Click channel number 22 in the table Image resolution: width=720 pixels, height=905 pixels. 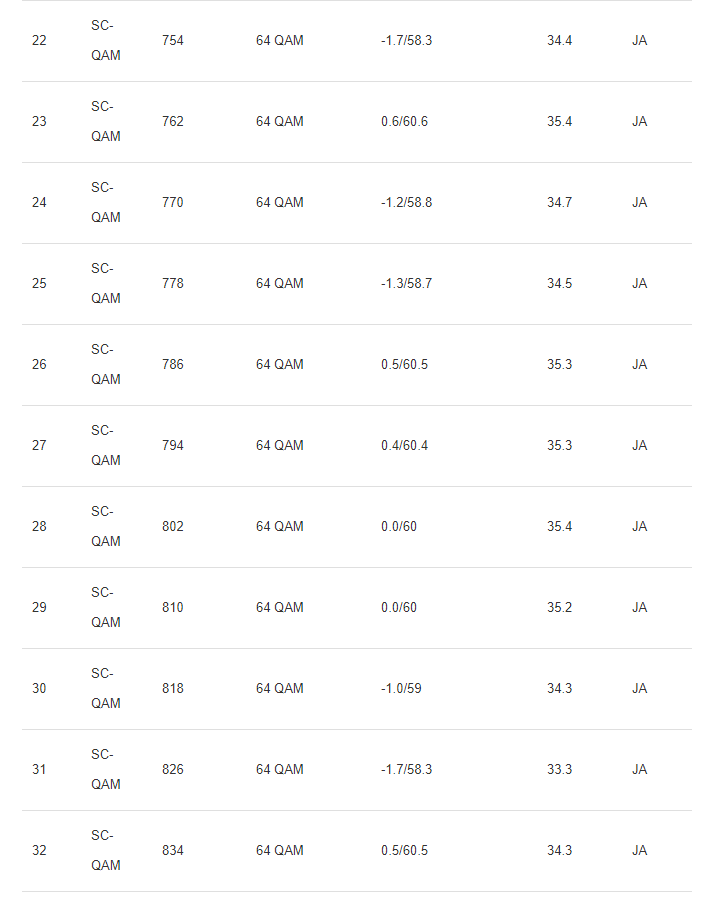click(x=39, y=41)
